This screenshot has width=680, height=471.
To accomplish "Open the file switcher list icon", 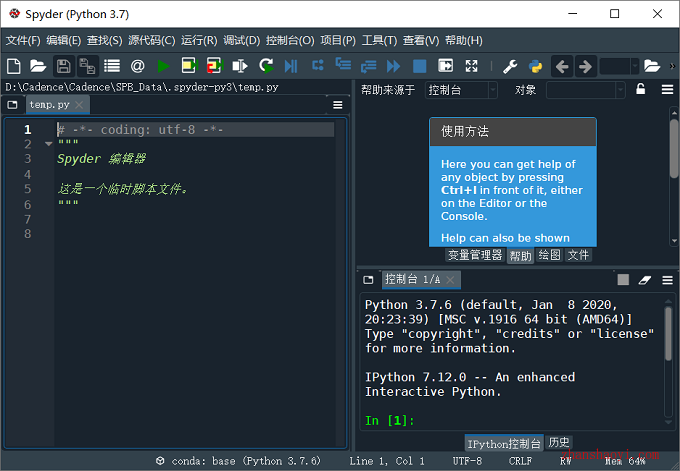I will [112, 66].
